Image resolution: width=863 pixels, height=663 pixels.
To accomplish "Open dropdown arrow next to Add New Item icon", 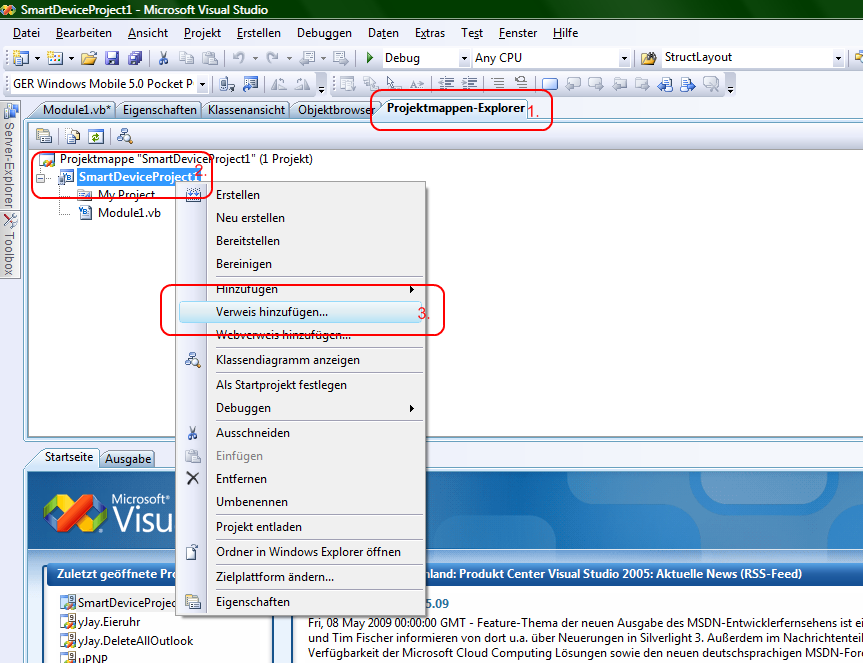I will coord(71,58).
